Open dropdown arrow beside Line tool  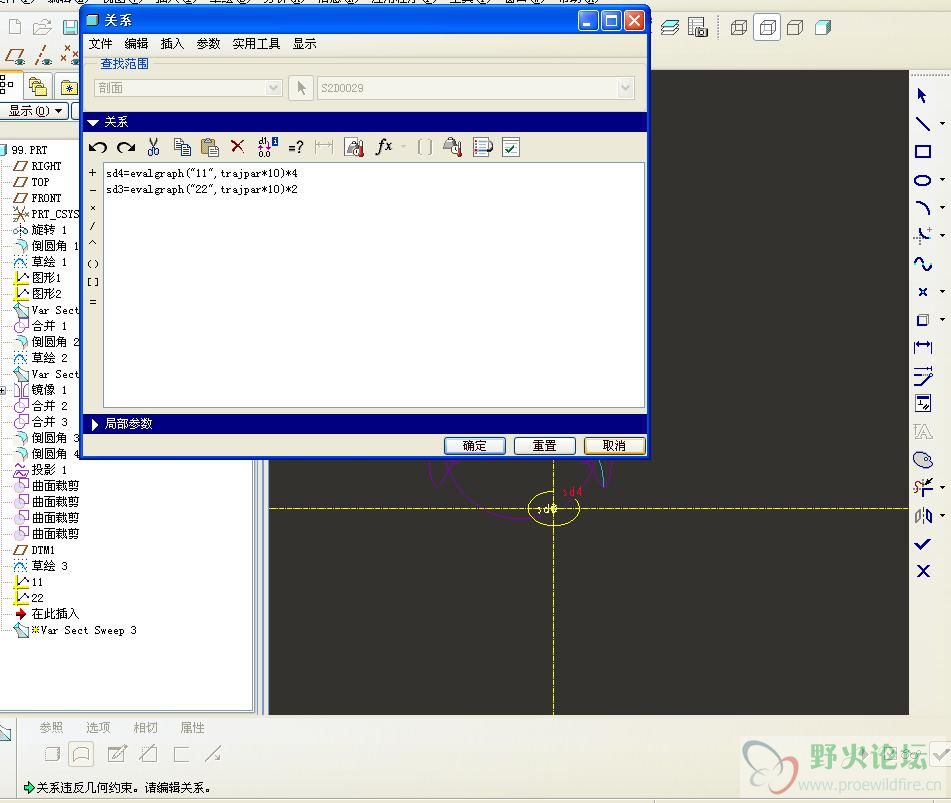click(942, 124)
